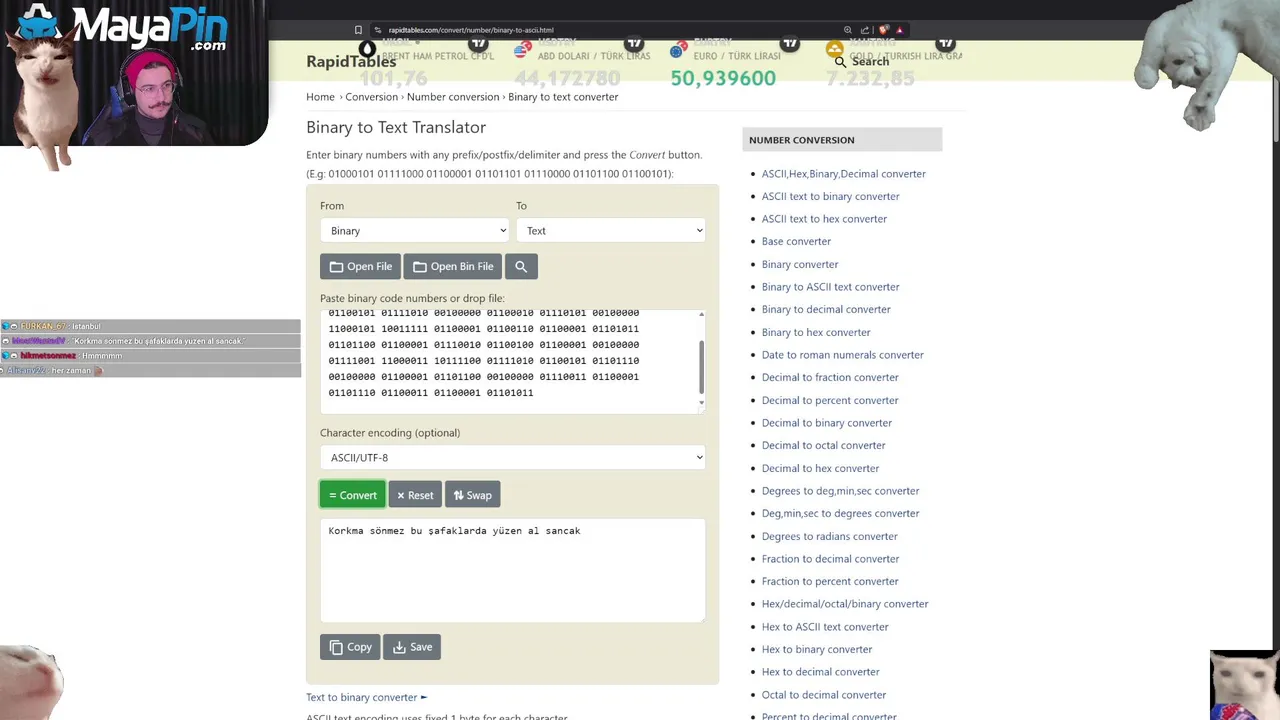The height and width of the screenshot is (720, 1280).
Task: Open Decimal to hex converter link
Action: tap(821, 468)
